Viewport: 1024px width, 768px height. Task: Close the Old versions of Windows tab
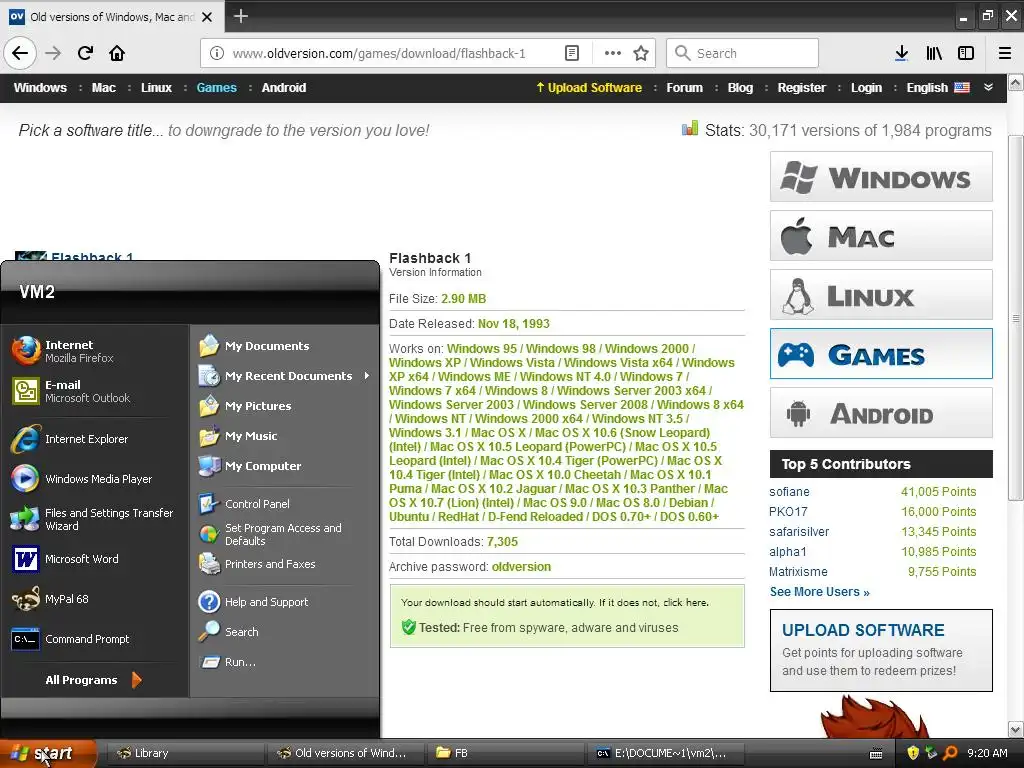[x=207, y=17]
